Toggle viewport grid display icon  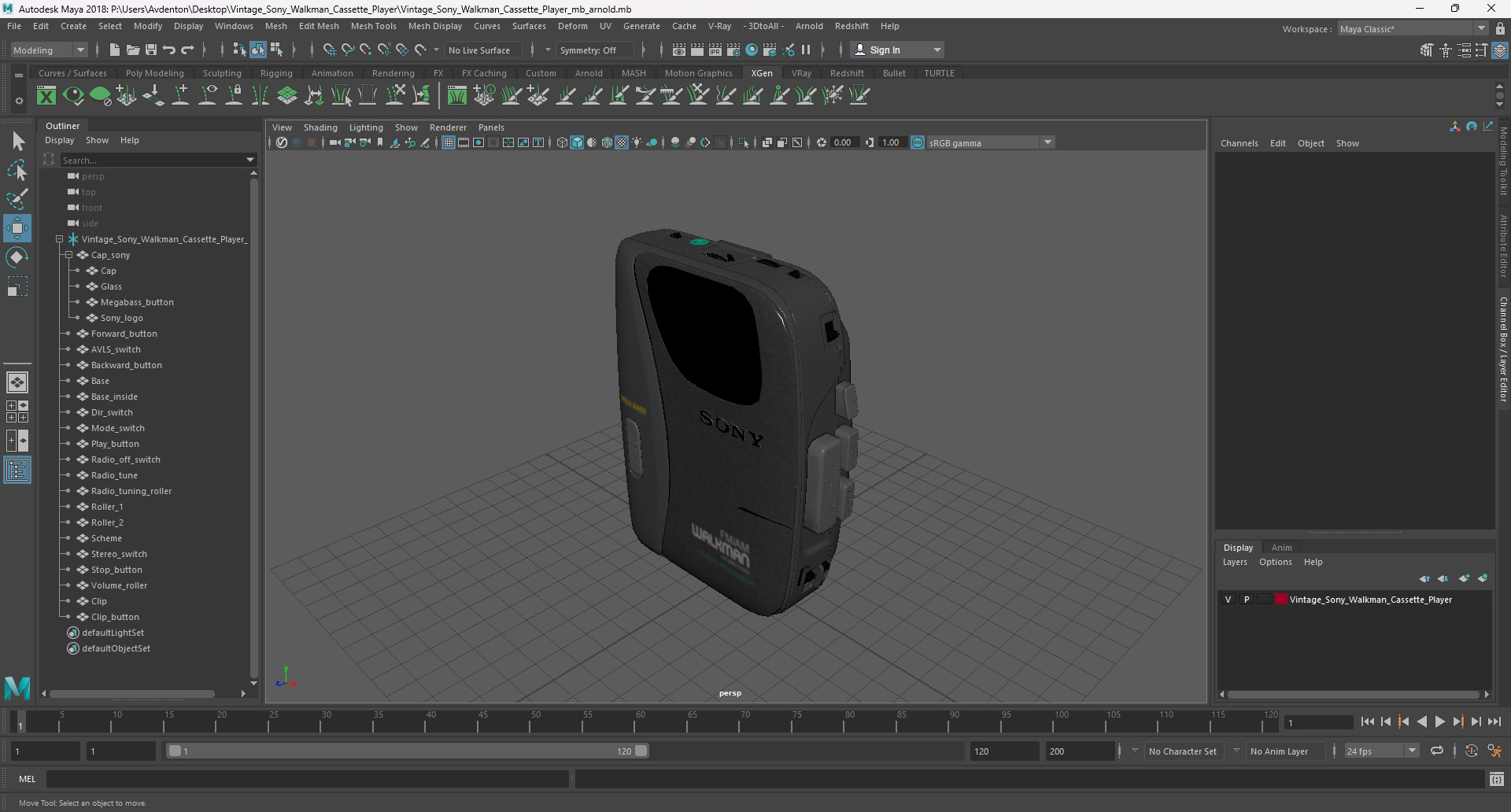point(449,142)
